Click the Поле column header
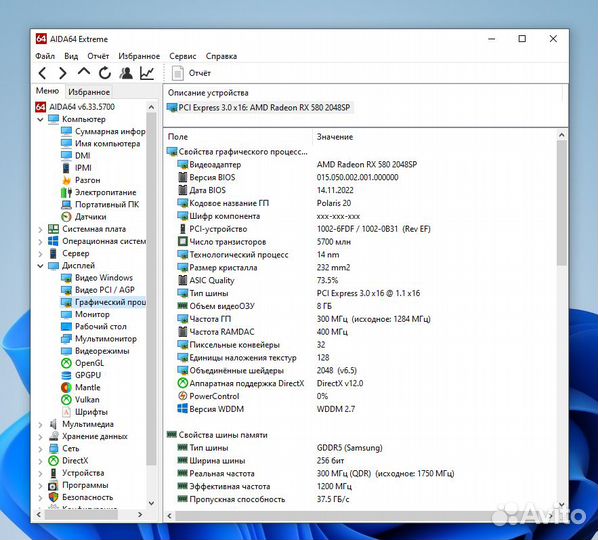 point(178,137)
